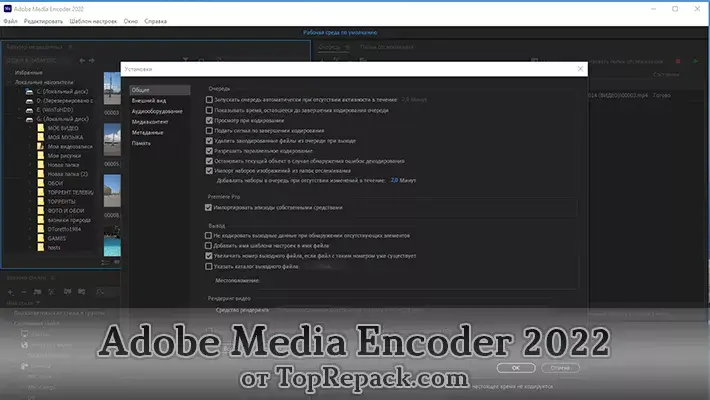Click the green start queue play icon
This screenshot has height=400, width=710.
[696, 61]
